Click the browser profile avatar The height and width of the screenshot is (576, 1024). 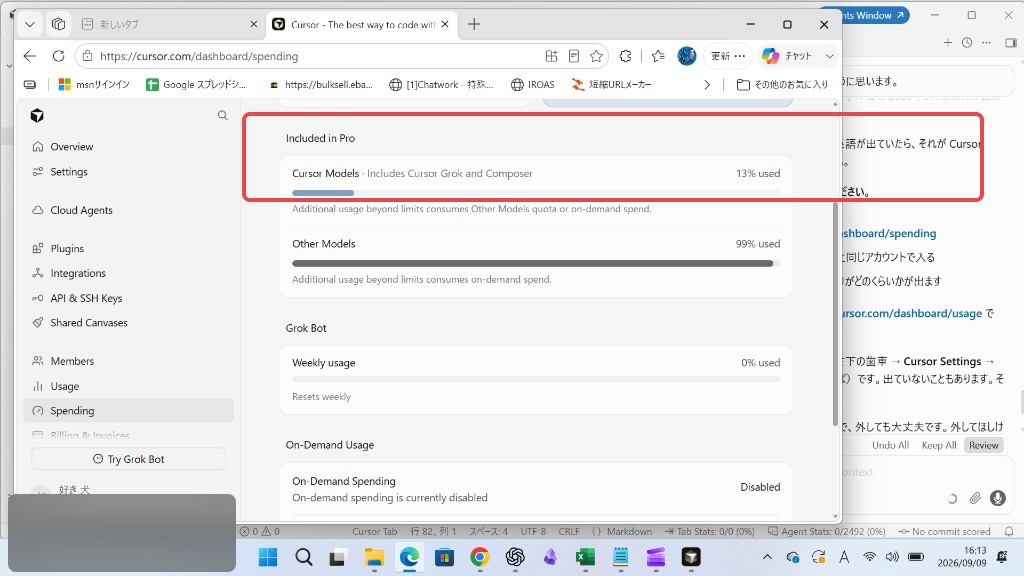tap(686, 56)
